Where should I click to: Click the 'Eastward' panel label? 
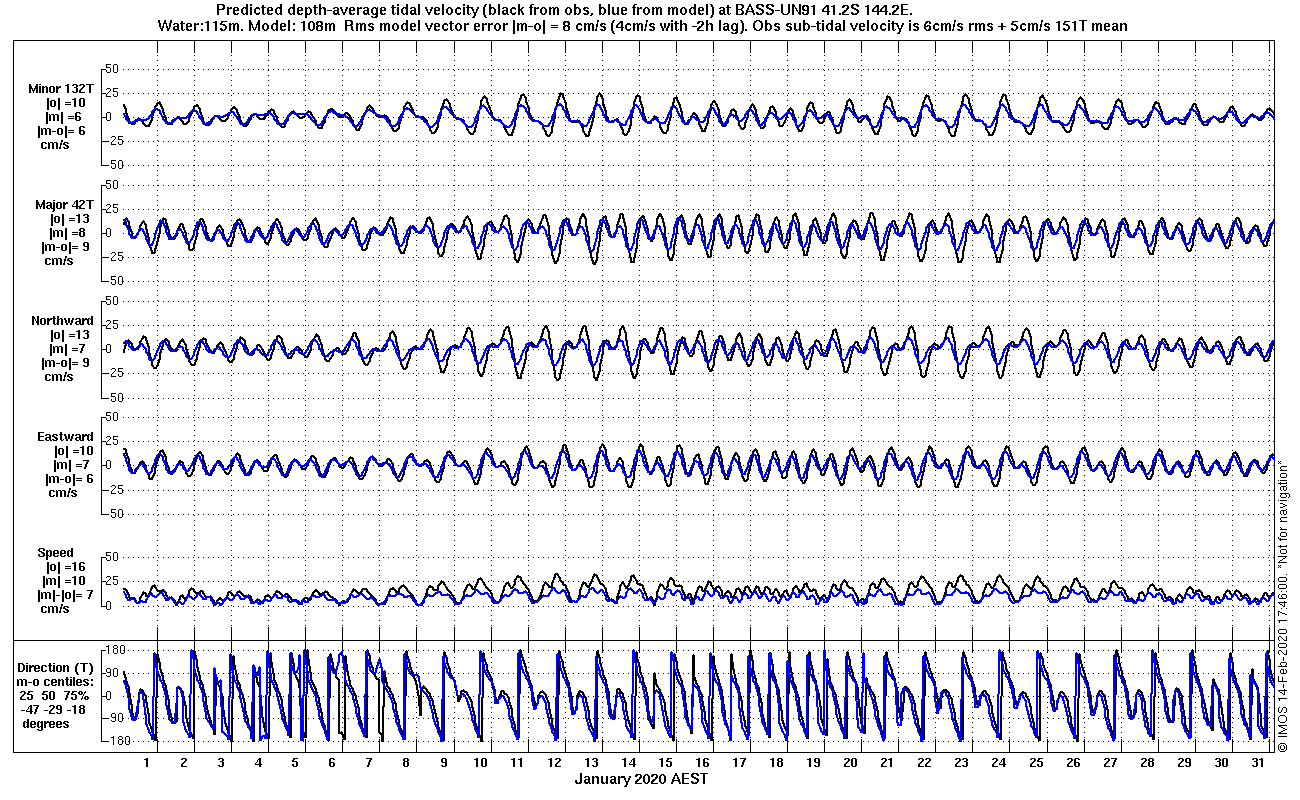coord(65,437)
